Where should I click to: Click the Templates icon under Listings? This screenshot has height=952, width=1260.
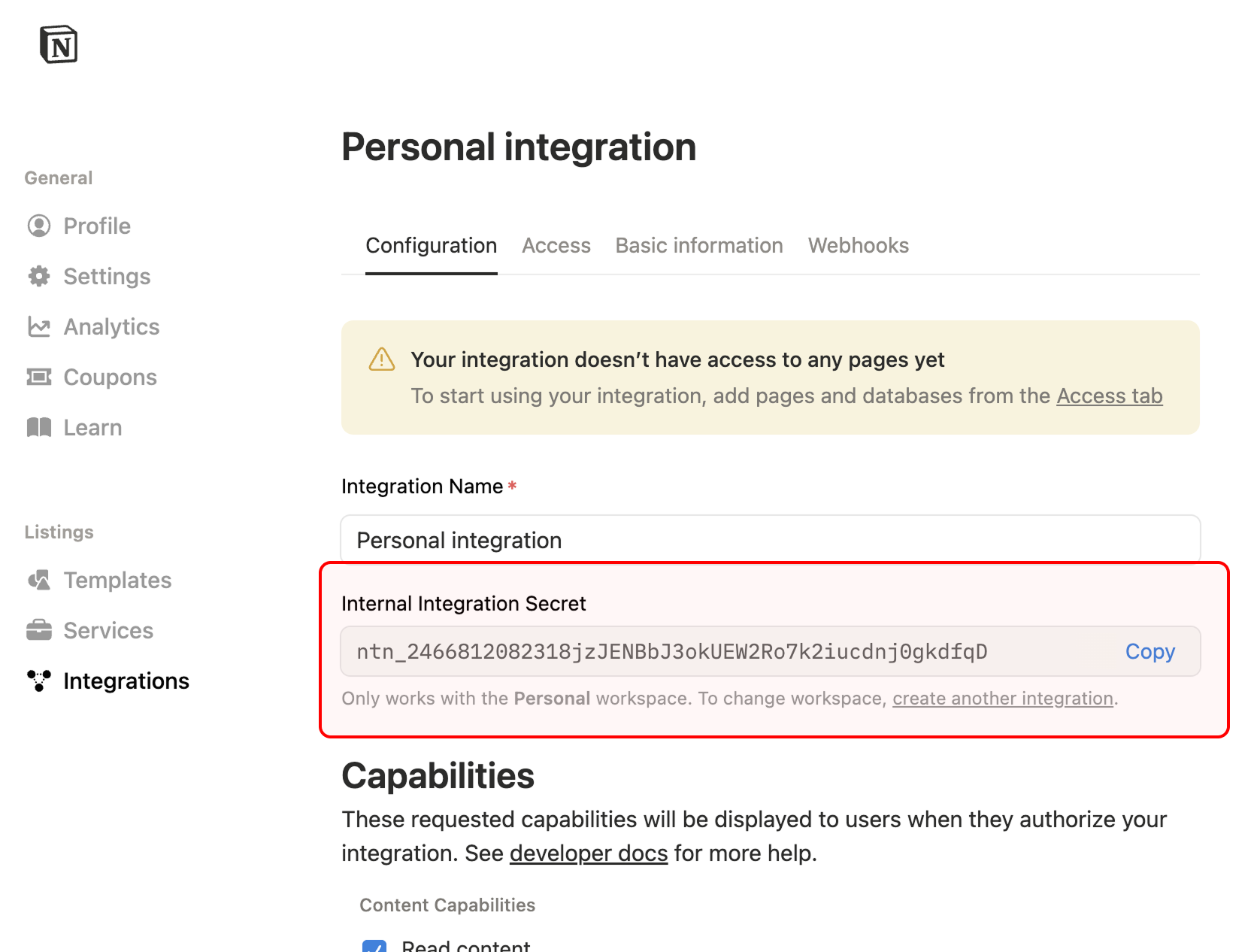(x=38, y=580)
